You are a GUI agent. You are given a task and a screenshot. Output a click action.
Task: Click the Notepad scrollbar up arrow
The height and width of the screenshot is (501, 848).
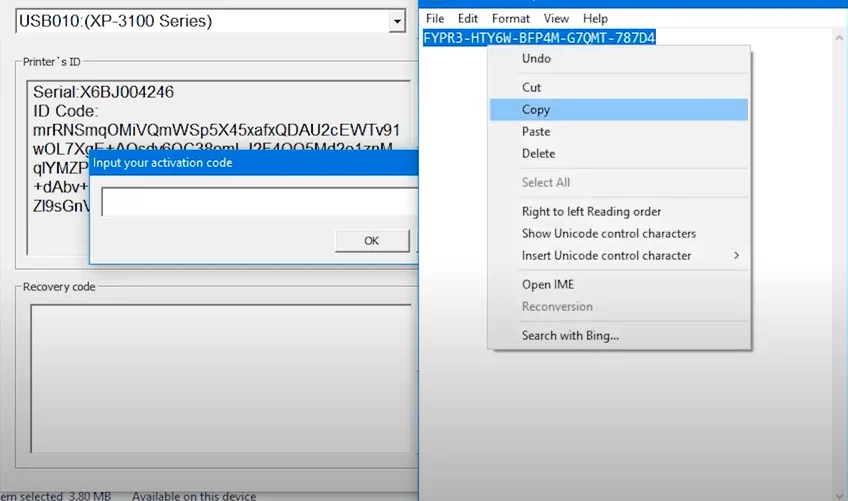click(x=839, y=37)
